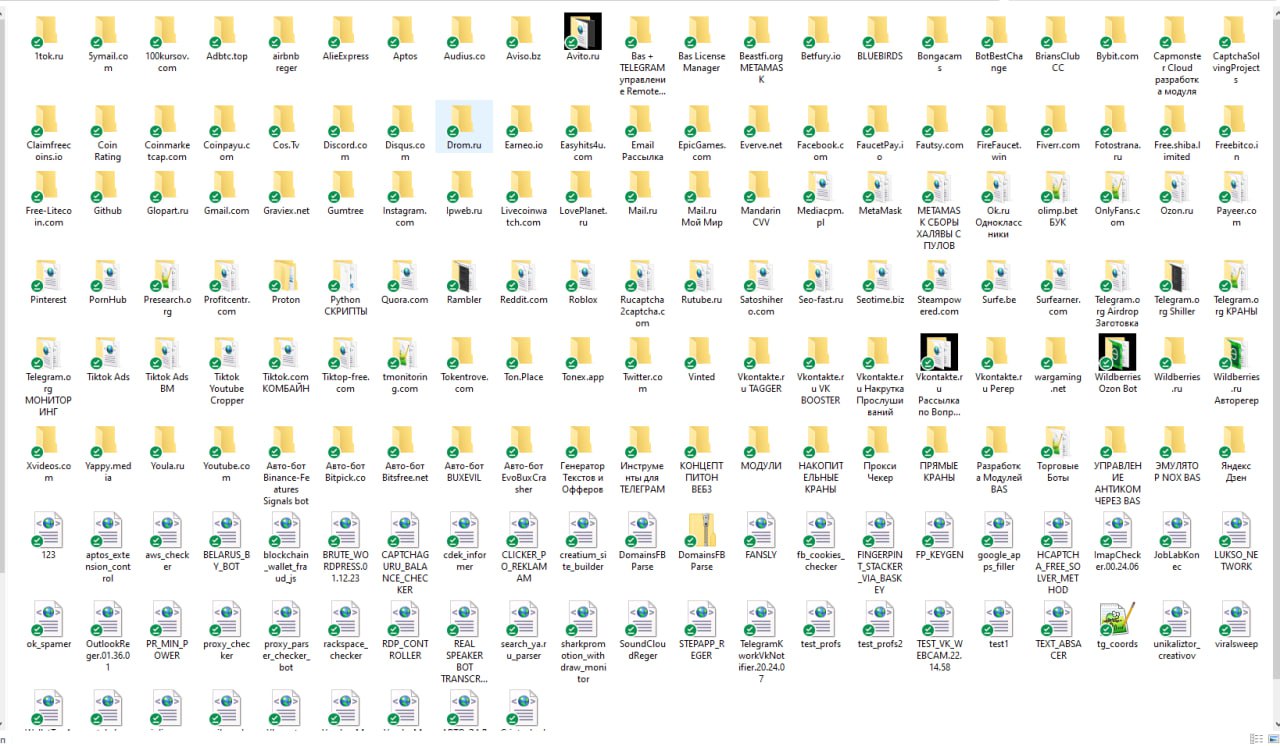Click the Vkontakte.ru TAGGER folder icon
This screenshot has height=747, width=1280.
coord(761,352)
